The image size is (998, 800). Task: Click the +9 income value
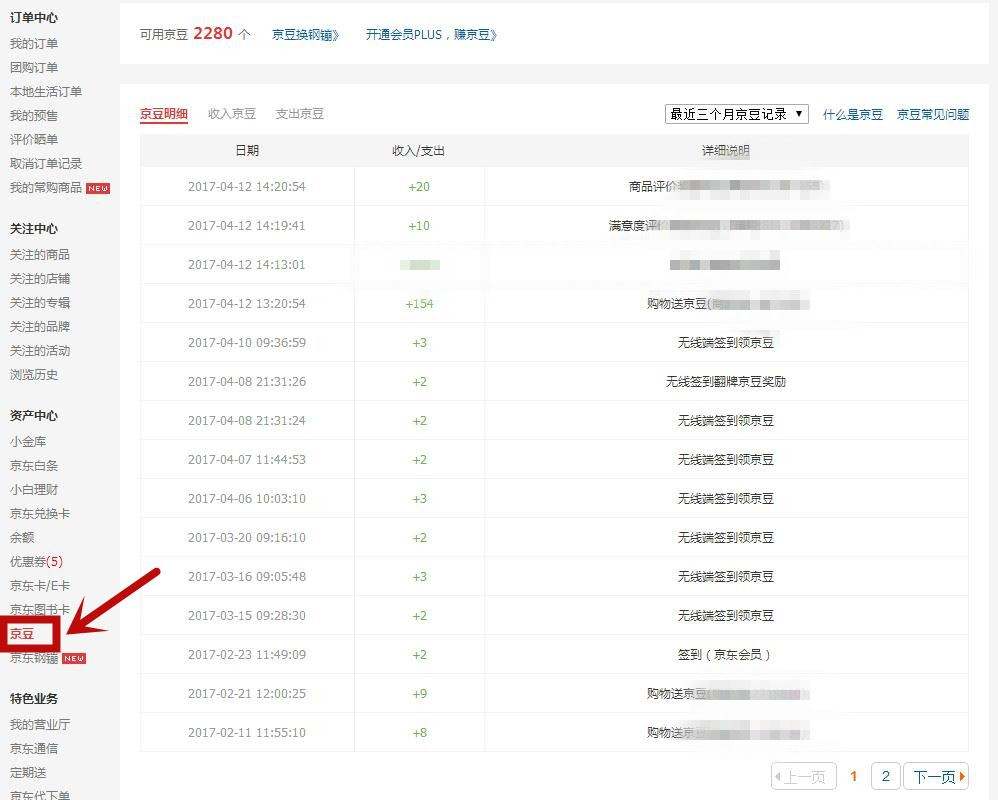coord(419,694)
